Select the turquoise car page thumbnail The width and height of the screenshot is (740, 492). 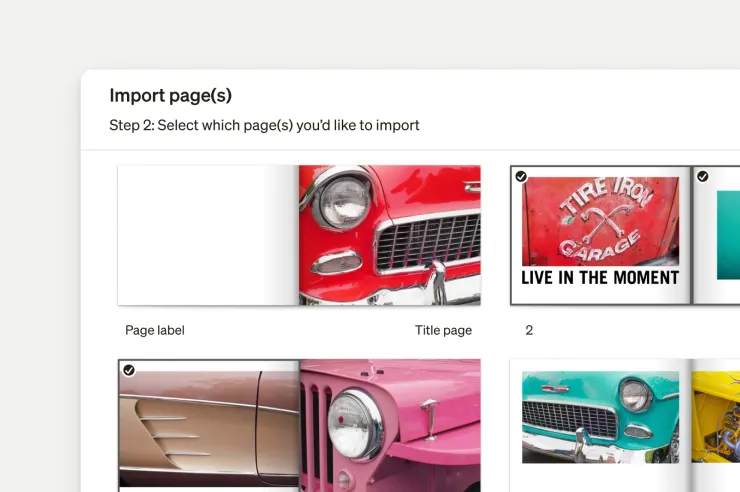tap(600, 425)
